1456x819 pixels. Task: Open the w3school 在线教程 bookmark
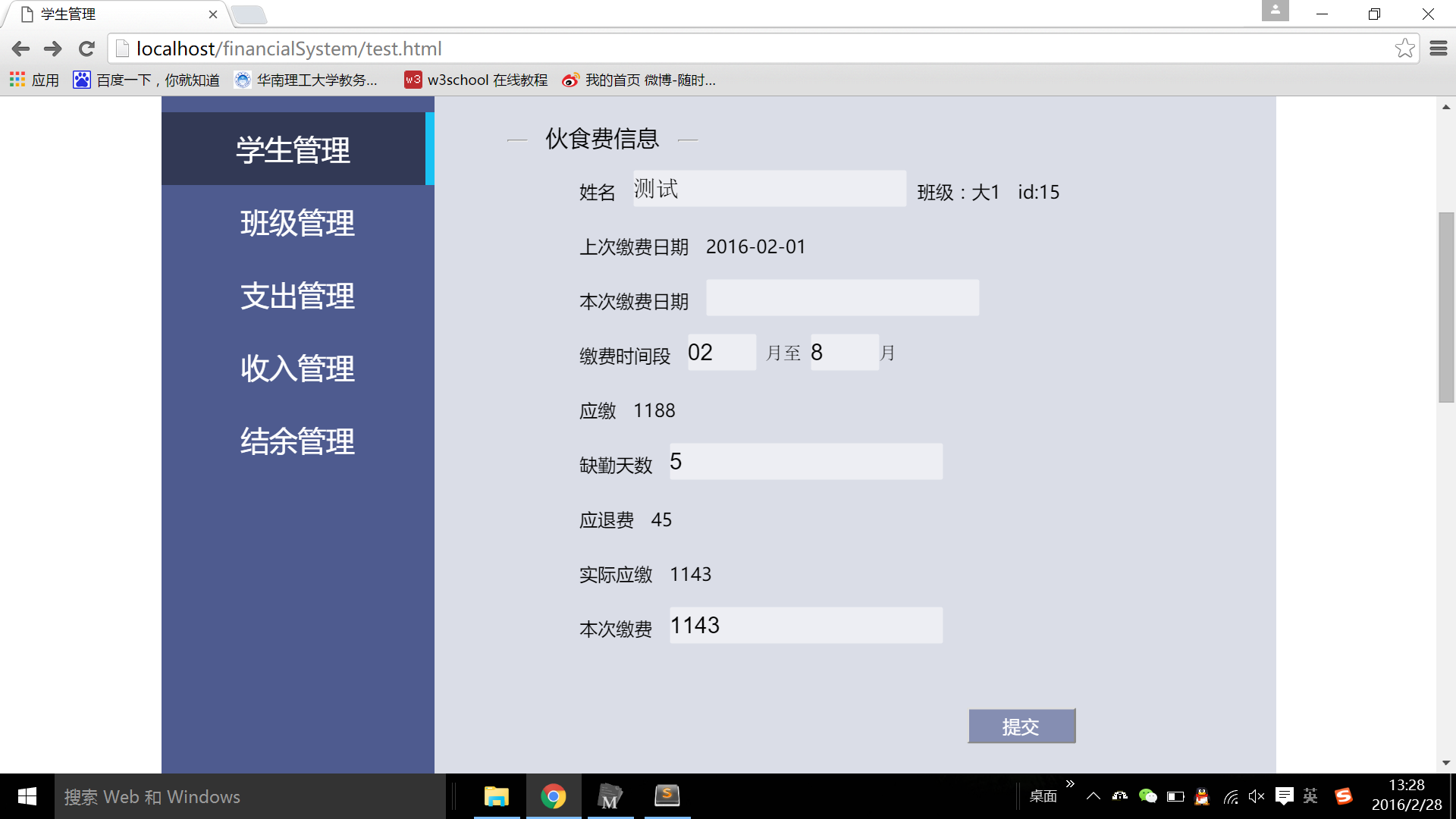pos(476,80)
